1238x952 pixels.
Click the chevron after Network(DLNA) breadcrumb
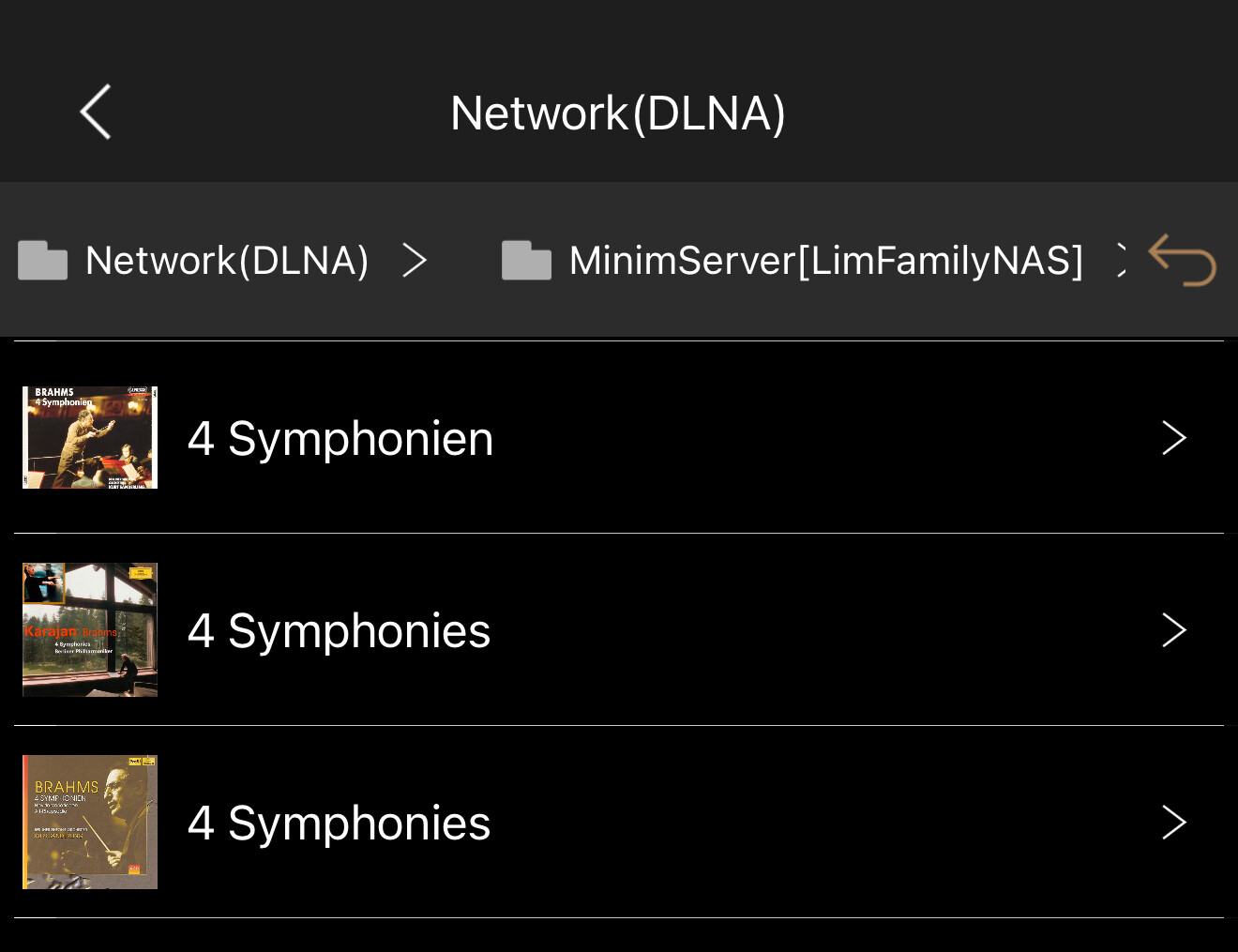point(415,260)
